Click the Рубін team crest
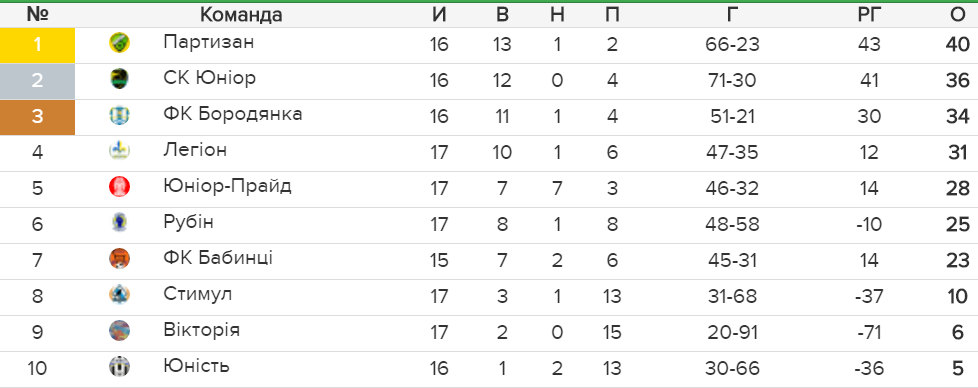The image size is (978, 388). [119, 223]
